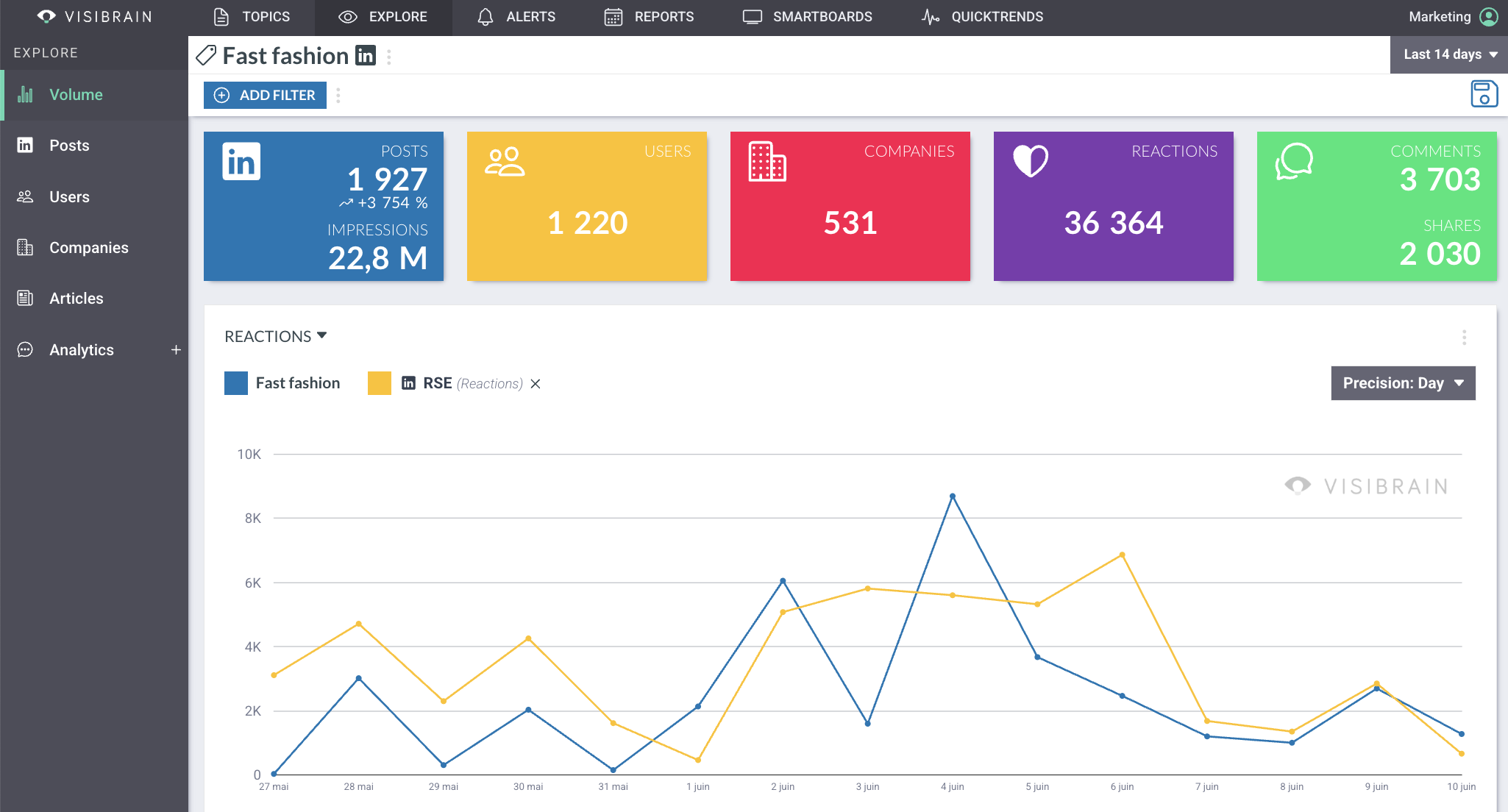Click the +3 754 % trend value
The height and width of the screenshot is (812, 1508).
pos(392,203)
